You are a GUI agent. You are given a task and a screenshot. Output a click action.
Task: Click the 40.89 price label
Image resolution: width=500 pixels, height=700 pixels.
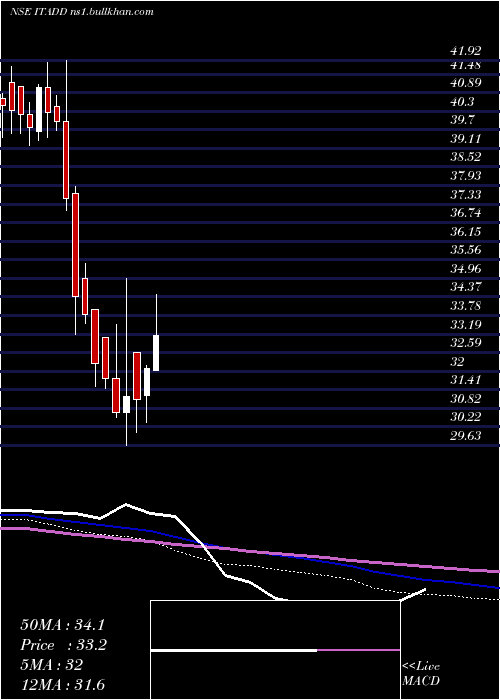click(x=466, y=83)
